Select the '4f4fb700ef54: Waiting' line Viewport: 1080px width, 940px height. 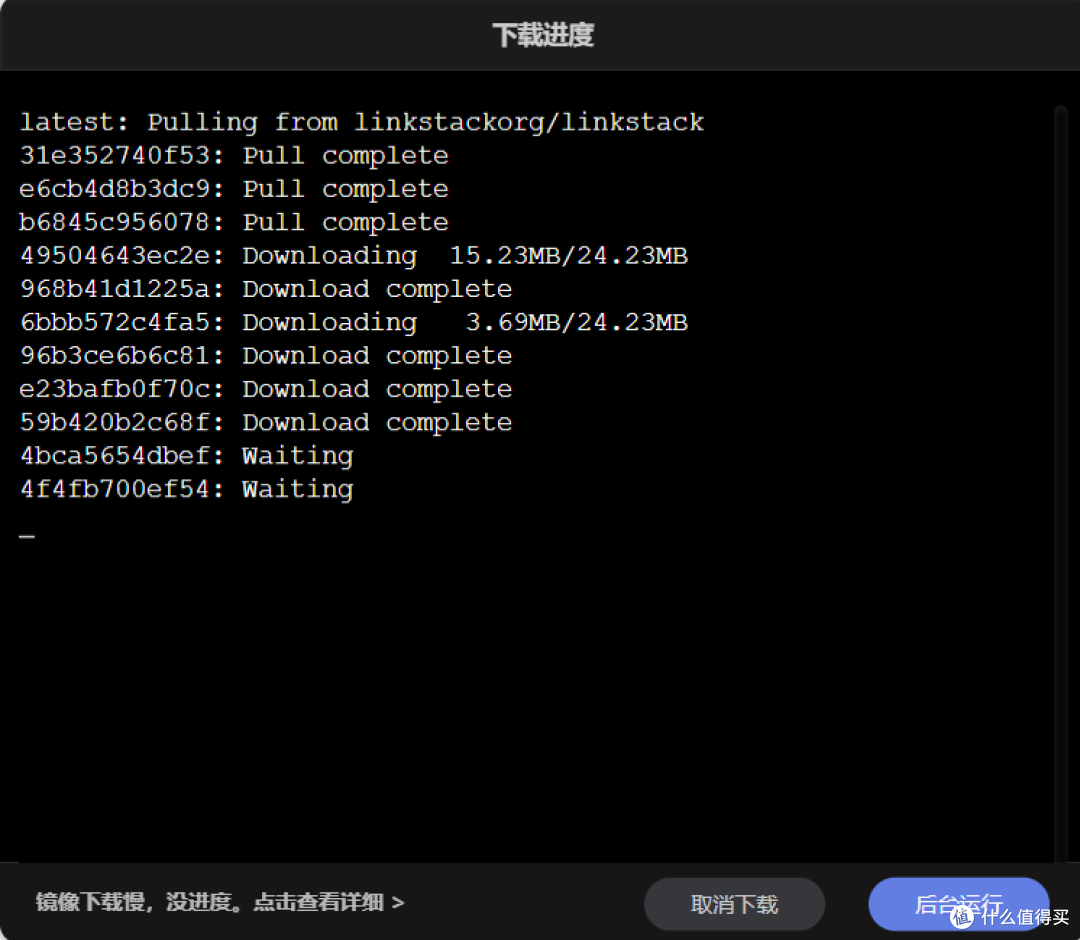(x=187, y=489)
